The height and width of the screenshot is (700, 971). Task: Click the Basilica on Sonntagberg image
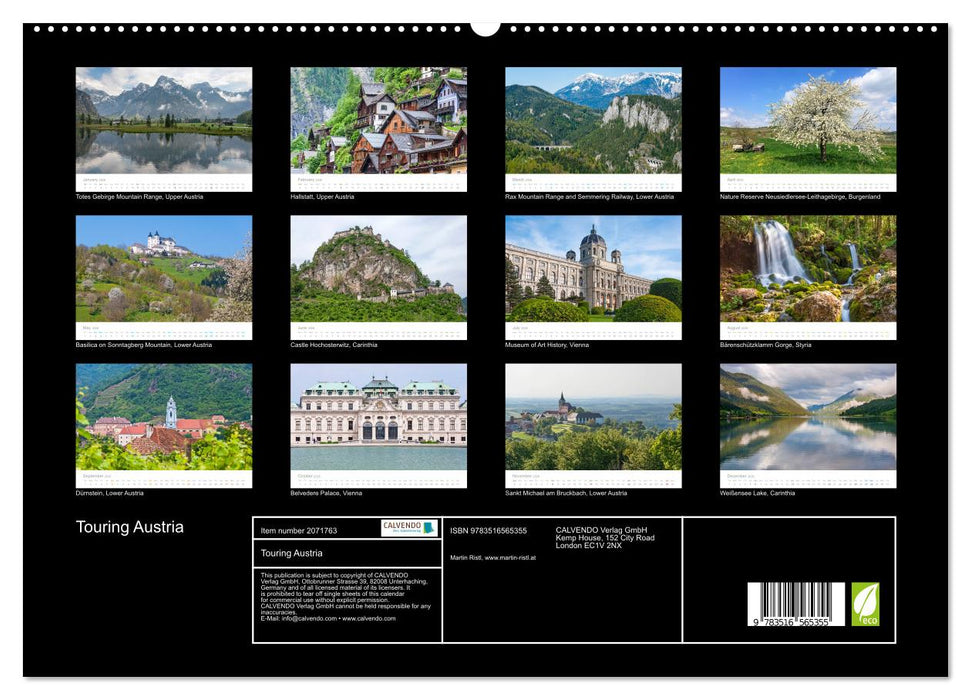164,275
